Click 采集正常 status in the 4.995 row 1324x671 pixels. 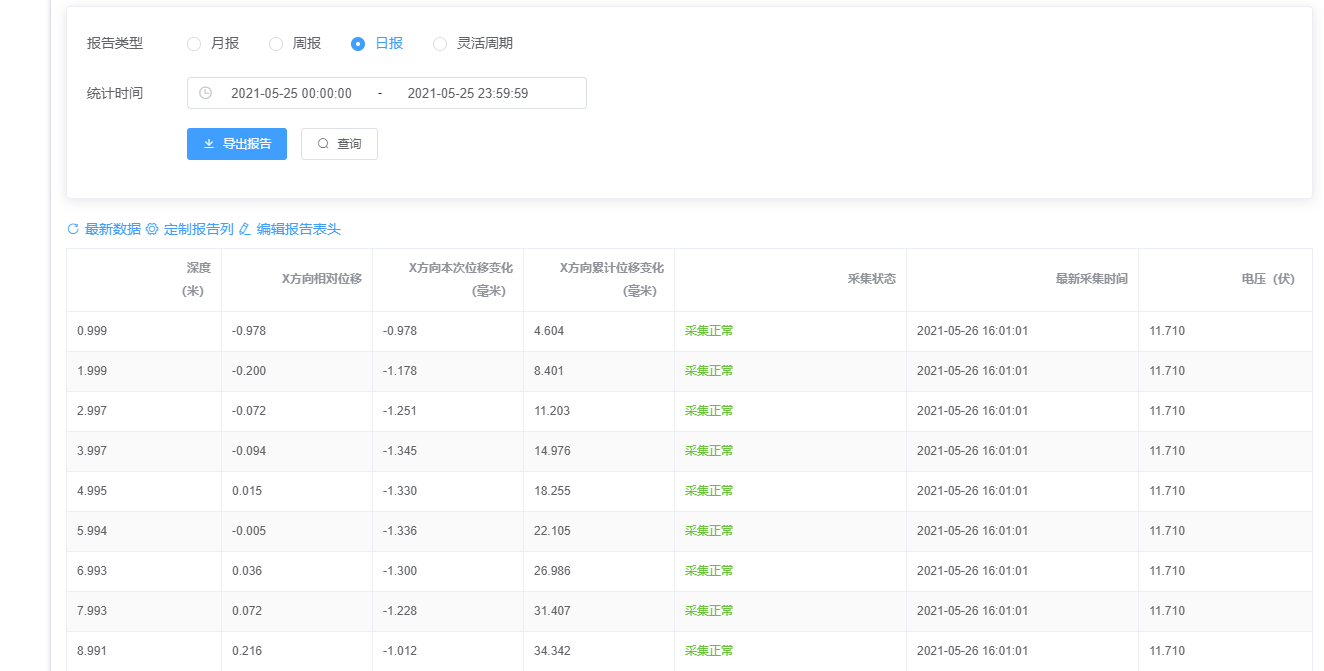pyautogui.click(x=709, y=491)
